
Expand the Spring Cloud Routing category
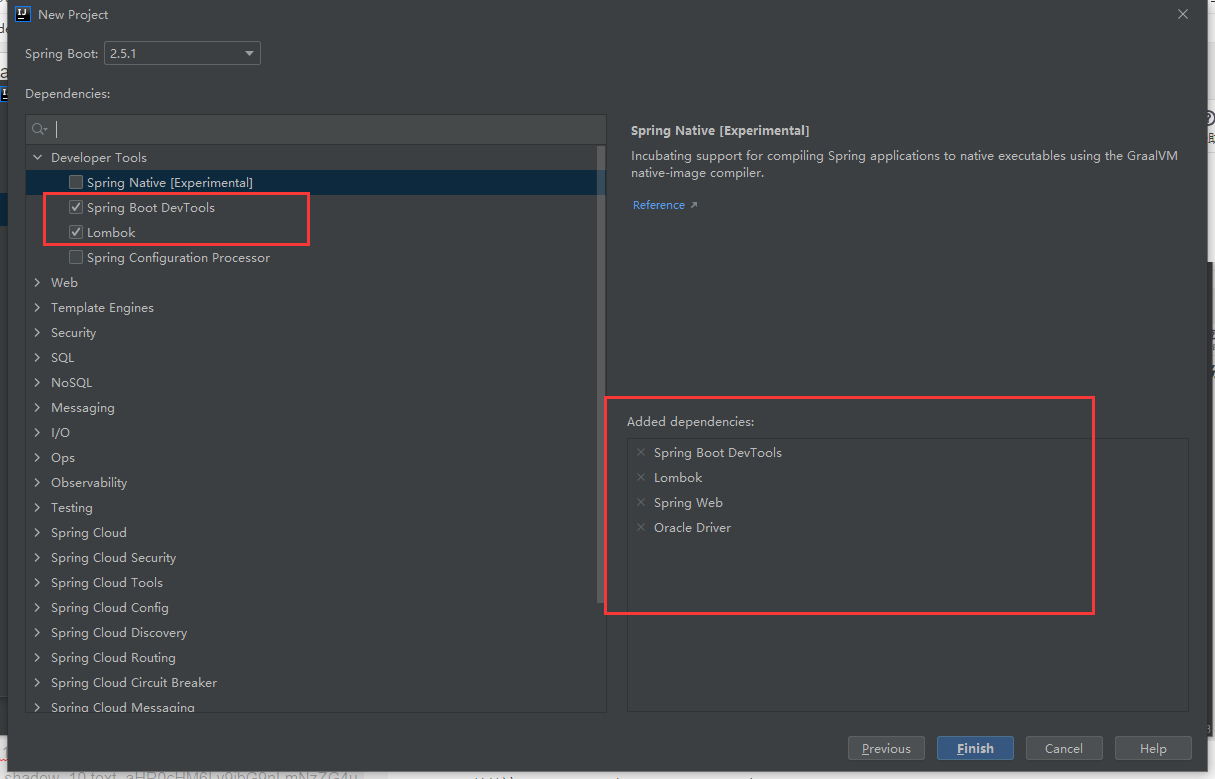(x=38, y=657)
